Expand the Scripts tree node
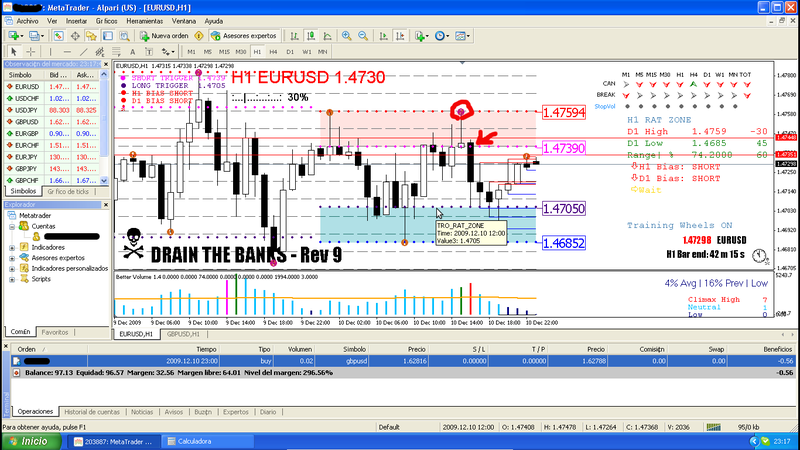This screenshot has height=450, width=800. point(10,278)
